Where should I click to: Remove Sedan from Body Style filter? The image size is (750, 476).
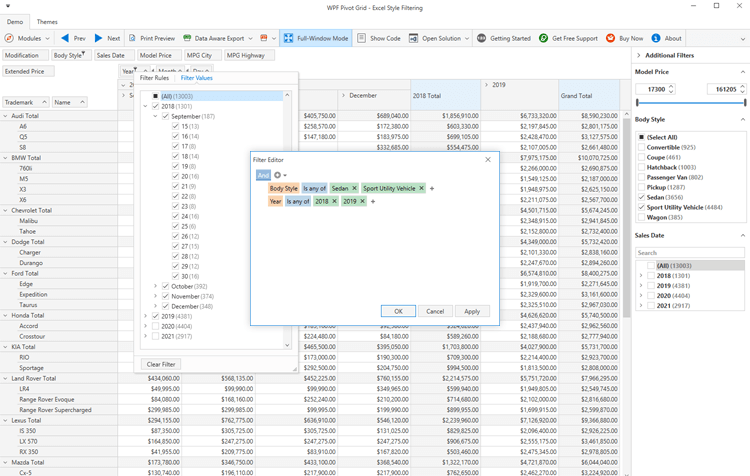click(354, 188)
